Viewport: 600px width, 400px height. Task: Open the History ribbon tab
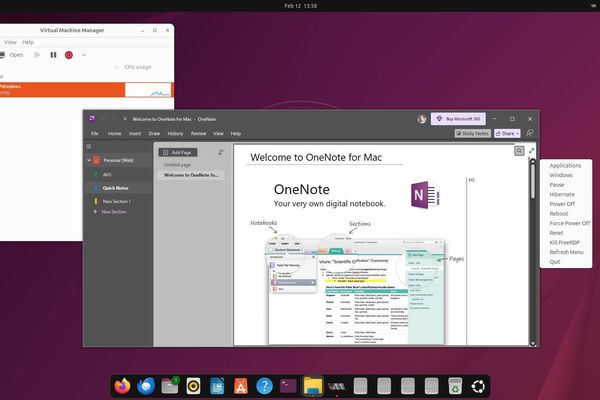pyautogui.click(x=175, y=133)
